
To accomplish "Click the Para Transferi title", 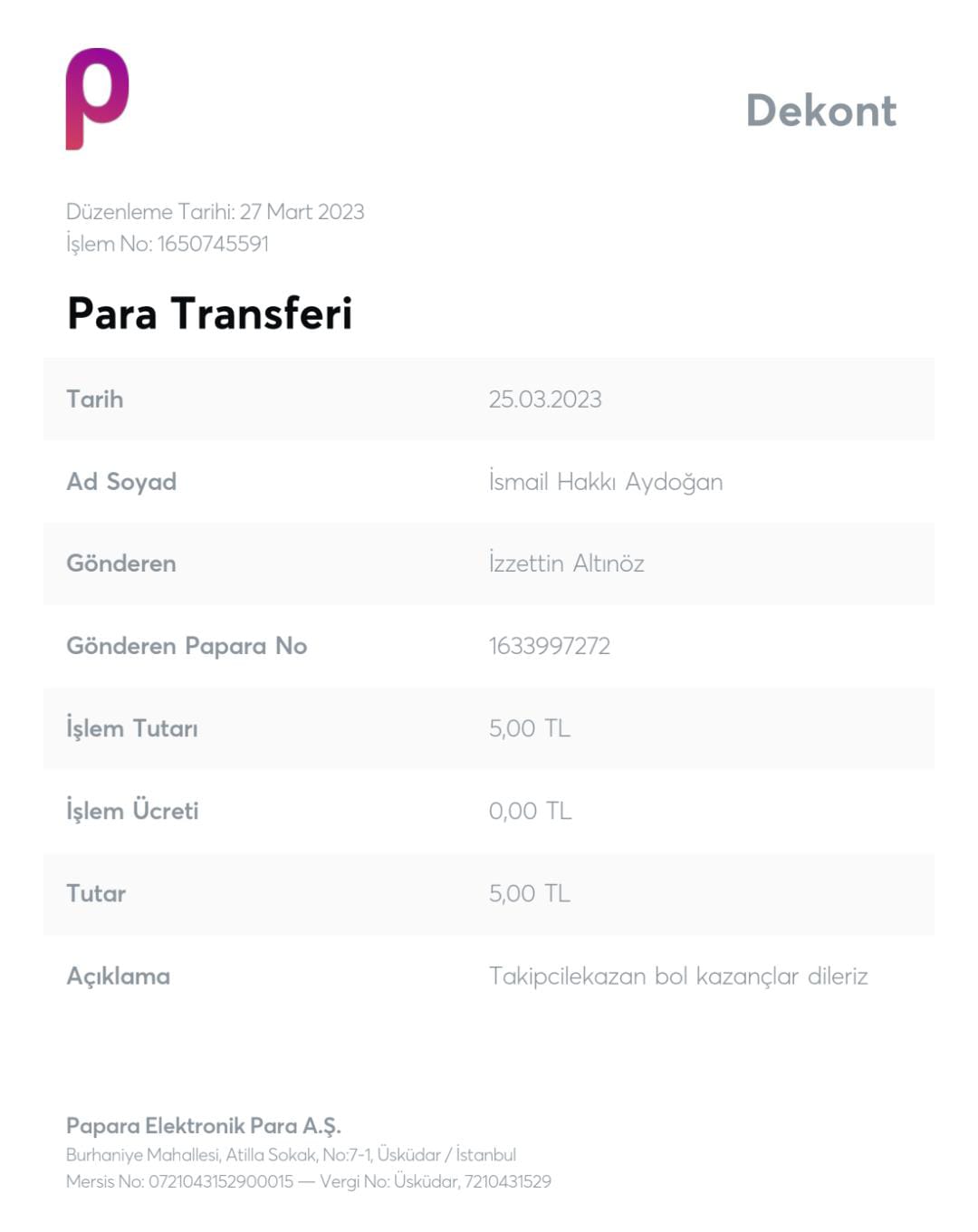I will point(209,313).
